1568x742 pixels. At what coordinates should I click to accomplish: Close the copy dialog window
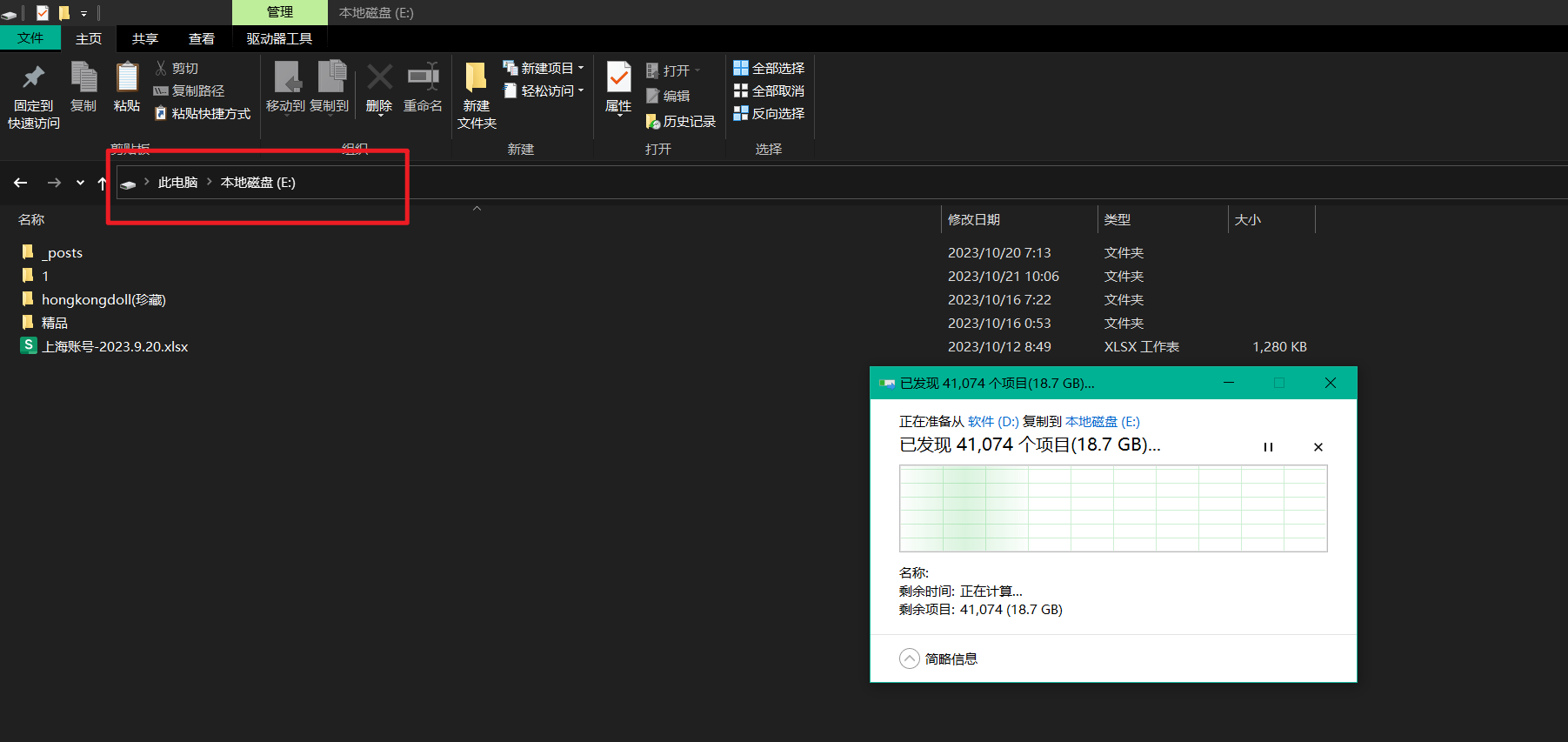(x=1330, y=383)
